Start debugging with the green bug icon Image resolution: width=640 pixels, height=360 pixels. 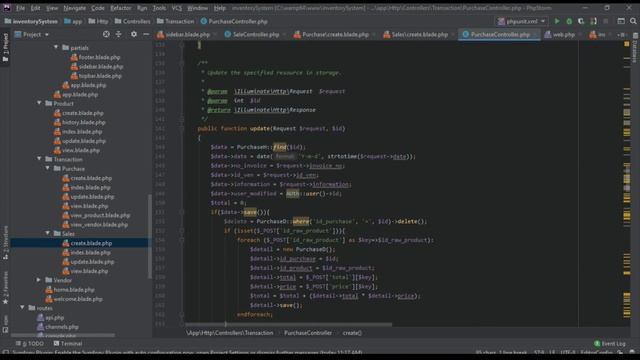(569, 21)
